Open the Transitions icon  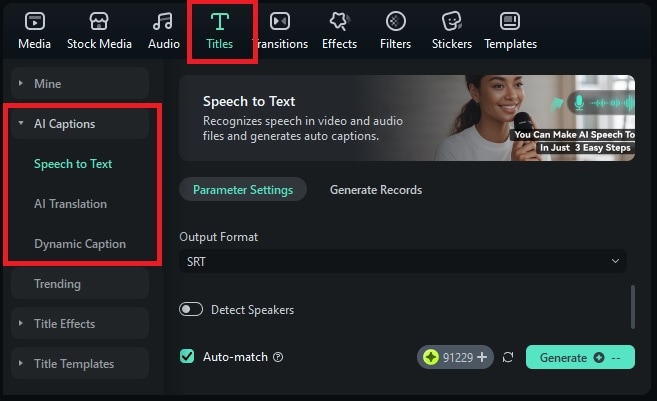click(x=280, y=21)
